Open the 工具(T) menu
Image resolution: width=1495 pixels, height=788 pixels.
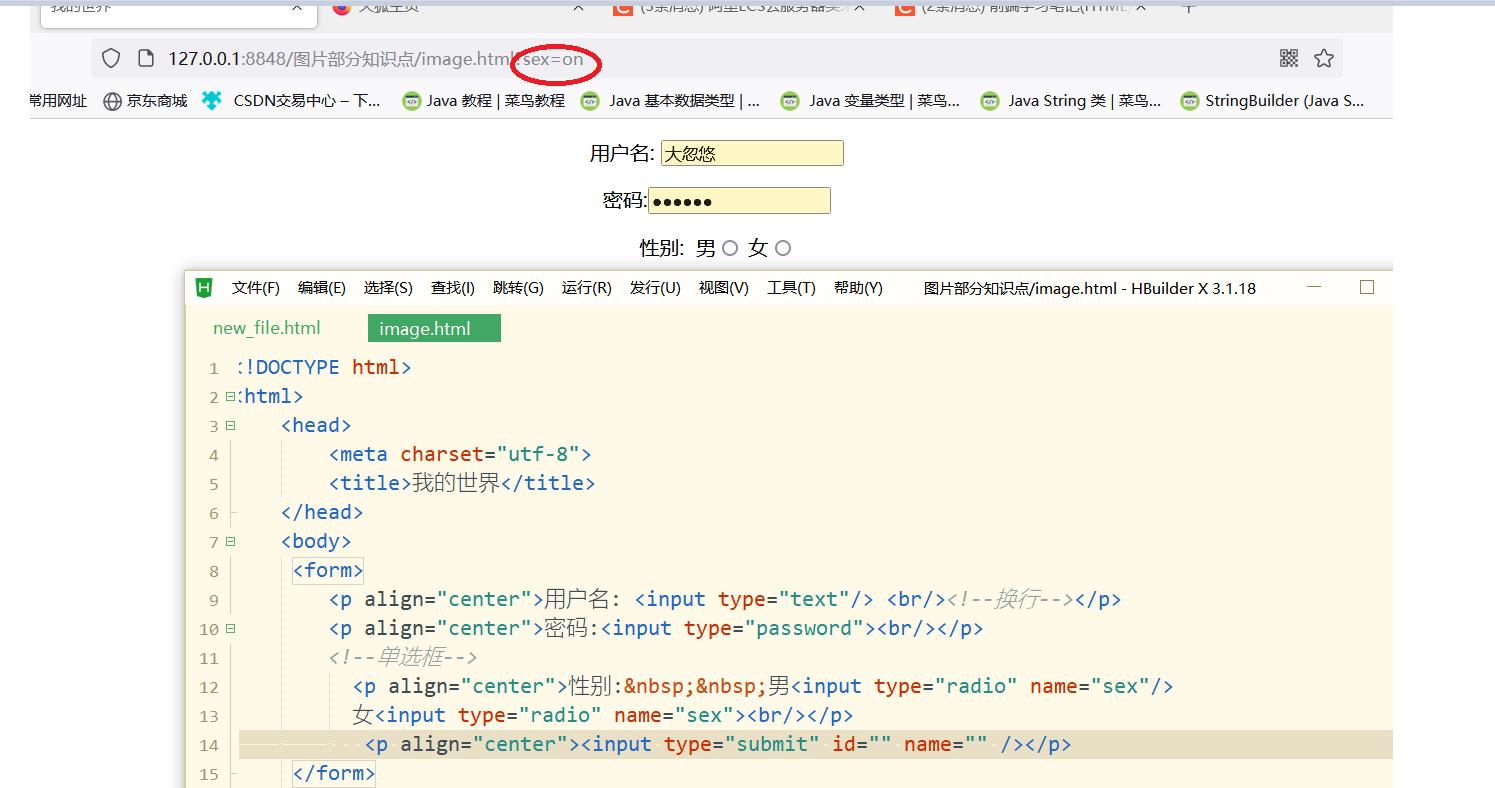(791, 288)
